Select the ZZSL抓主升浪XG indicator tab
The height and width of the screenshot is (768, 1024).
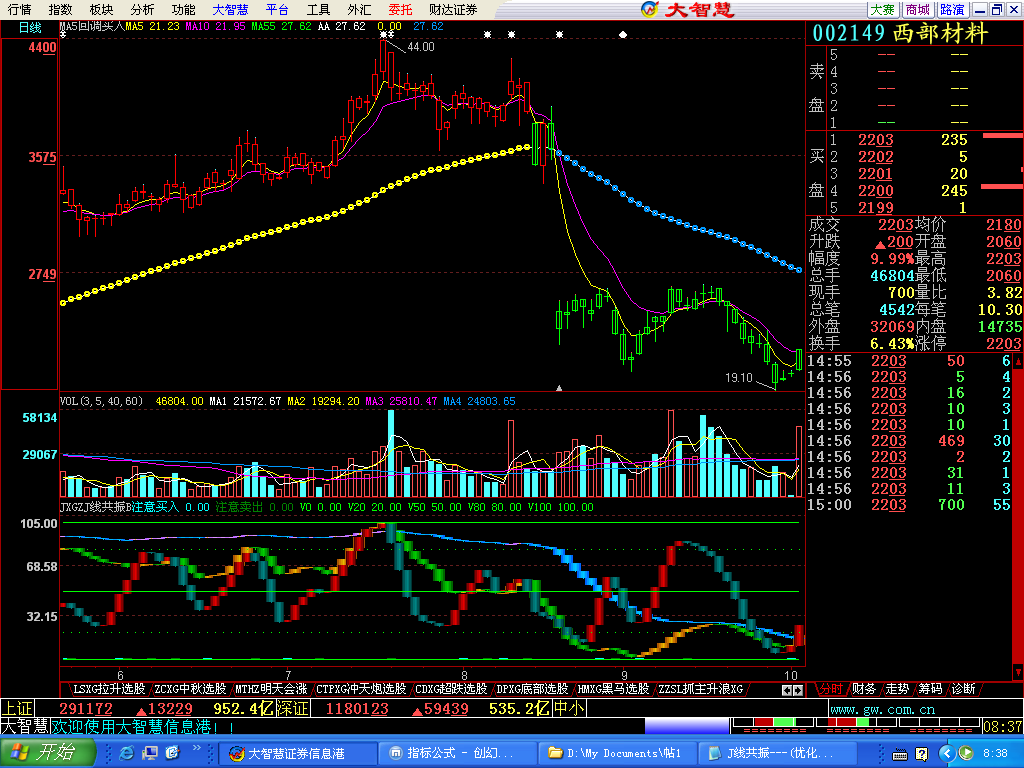click(700, 689)
